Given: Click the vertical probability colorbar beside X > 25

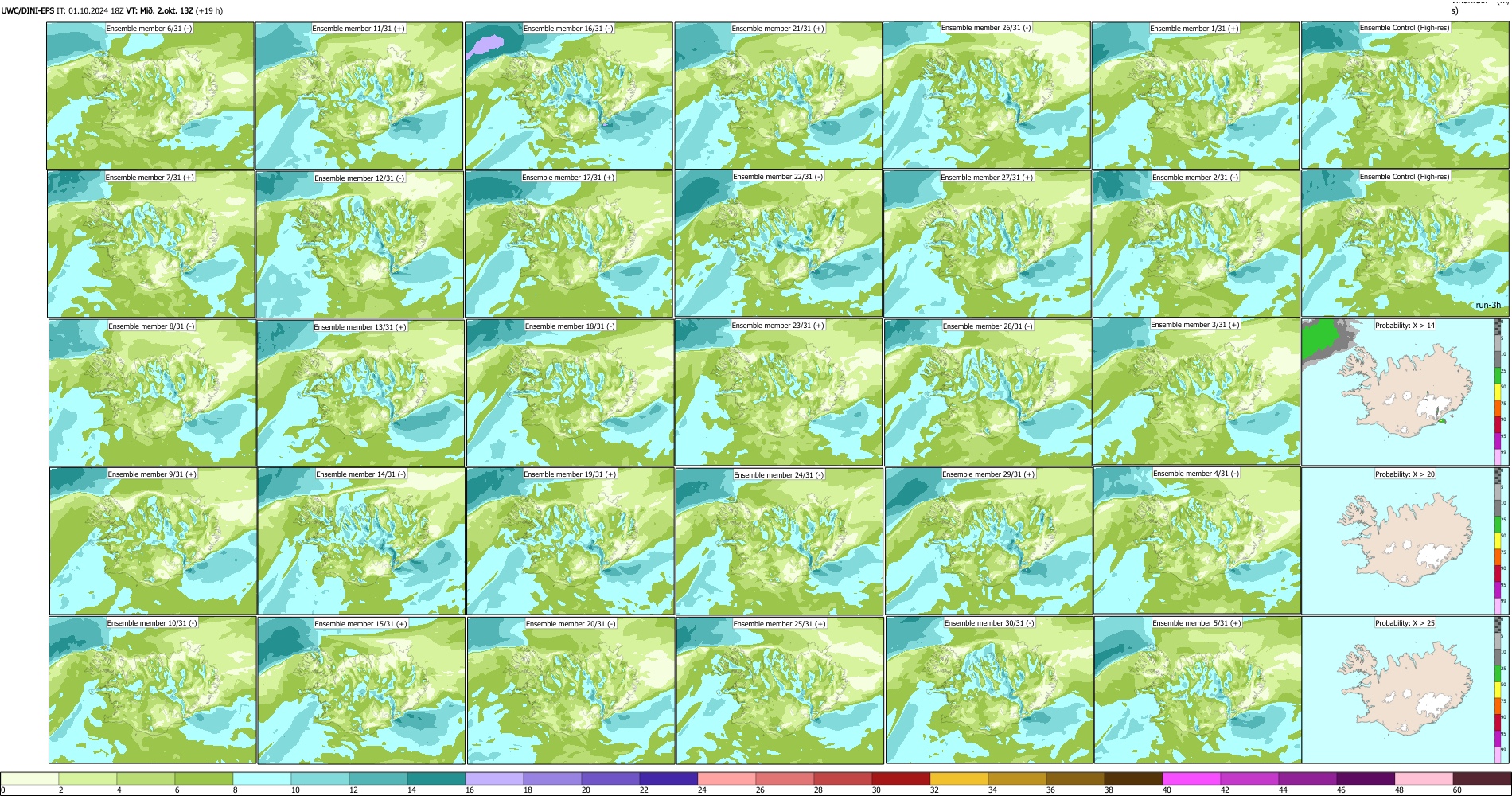Looking at the screenshot, I should coord(1499,689).
